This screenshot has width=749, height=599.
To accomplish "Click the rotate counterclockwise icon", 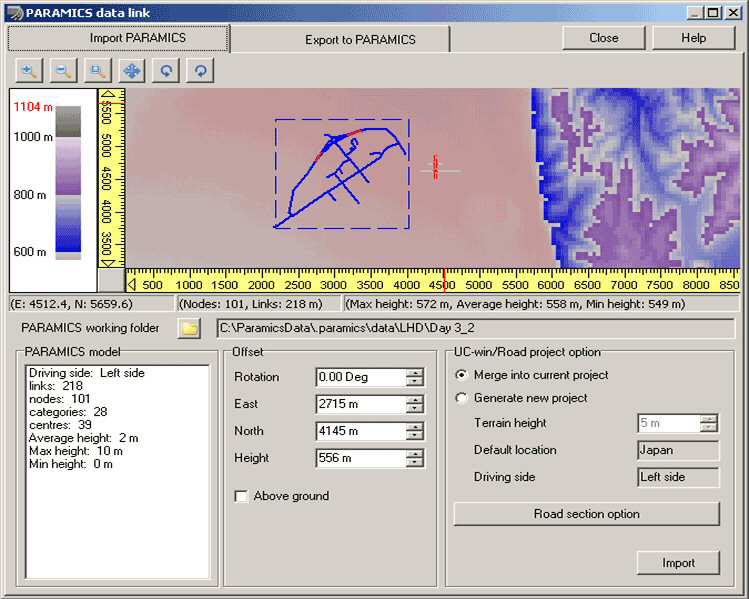I will pyautogui.click(x=165, y=71).
